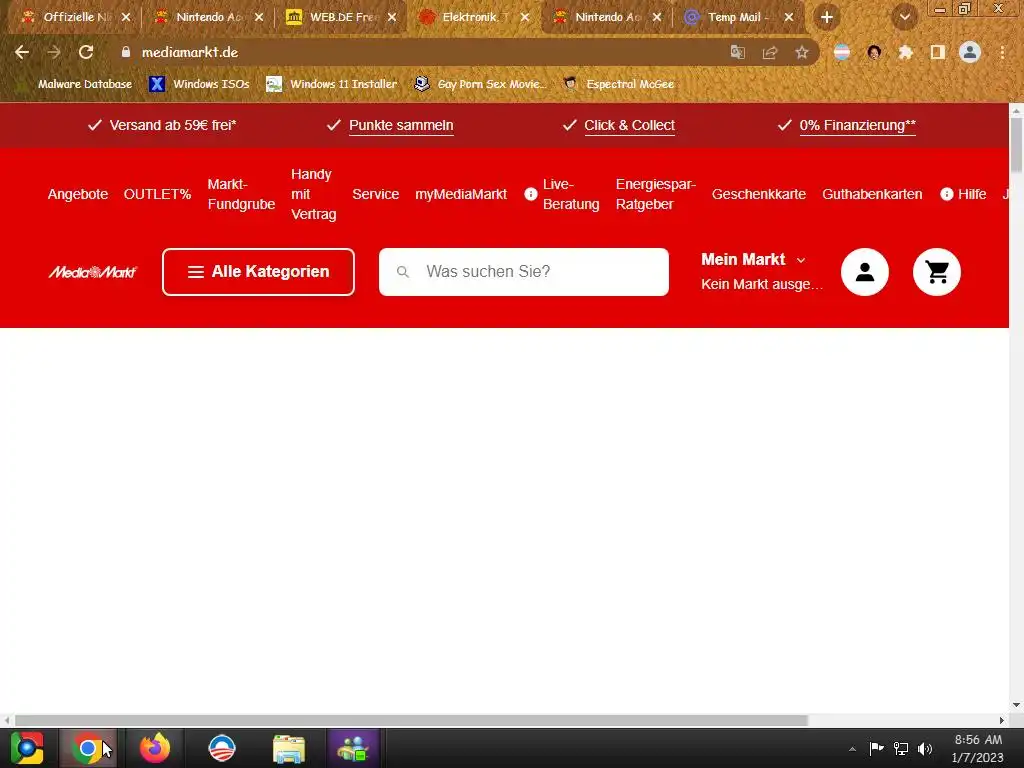This screenshot has width=1024, height=768.
Task: Open the shopping cart icon
Action: pyautogui.click(x=936, y=272)
